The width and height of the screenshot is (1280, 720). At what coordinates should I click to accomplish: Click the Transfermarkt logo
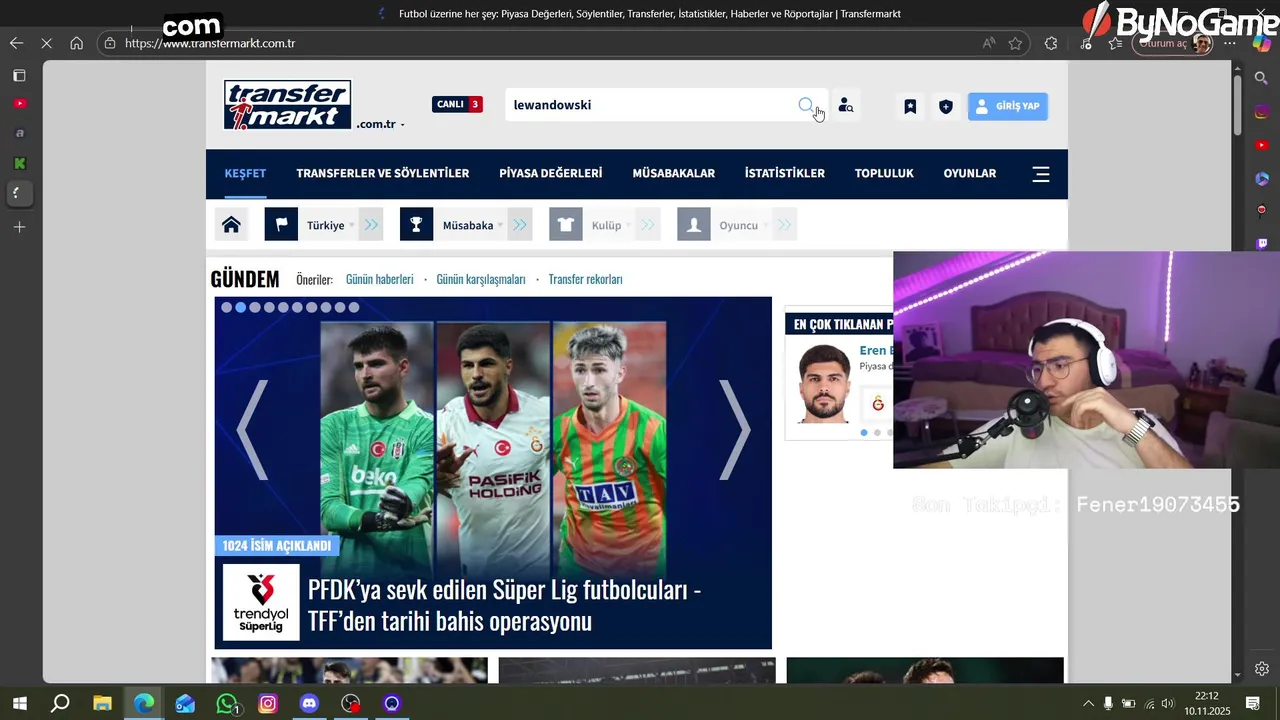point(288,105)
